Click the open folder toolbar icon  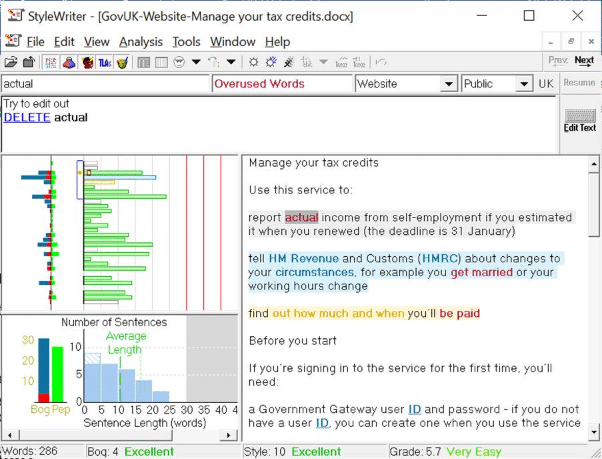click(11, 62)
